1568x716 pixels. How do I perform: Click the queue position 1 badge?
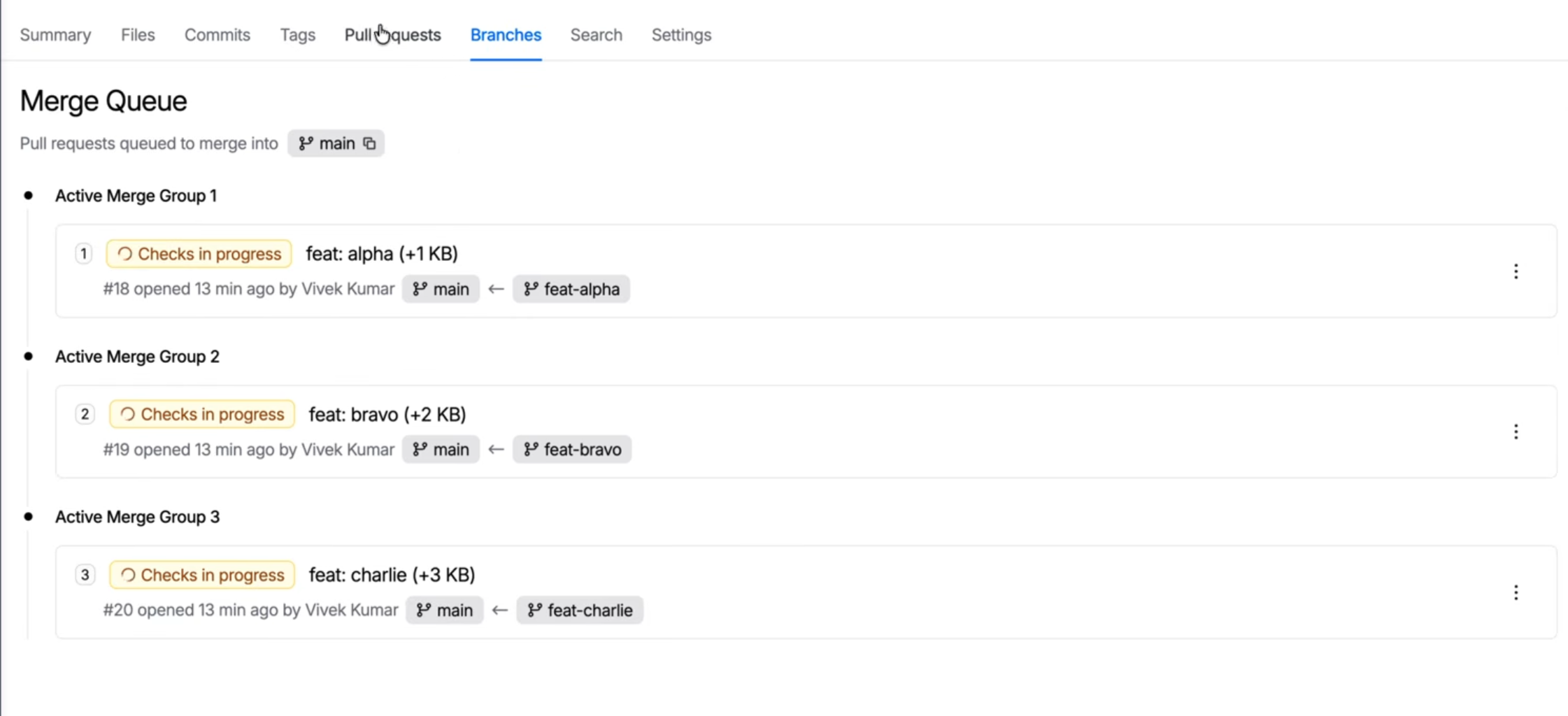tap(83, 254)
